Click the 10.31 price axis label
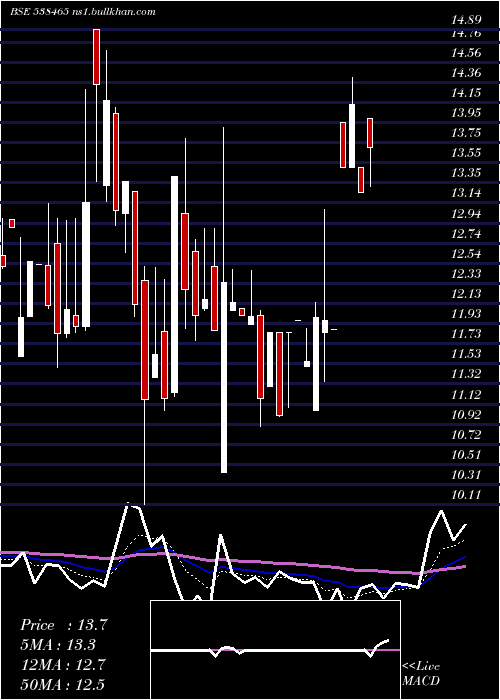 click(466, 474)
